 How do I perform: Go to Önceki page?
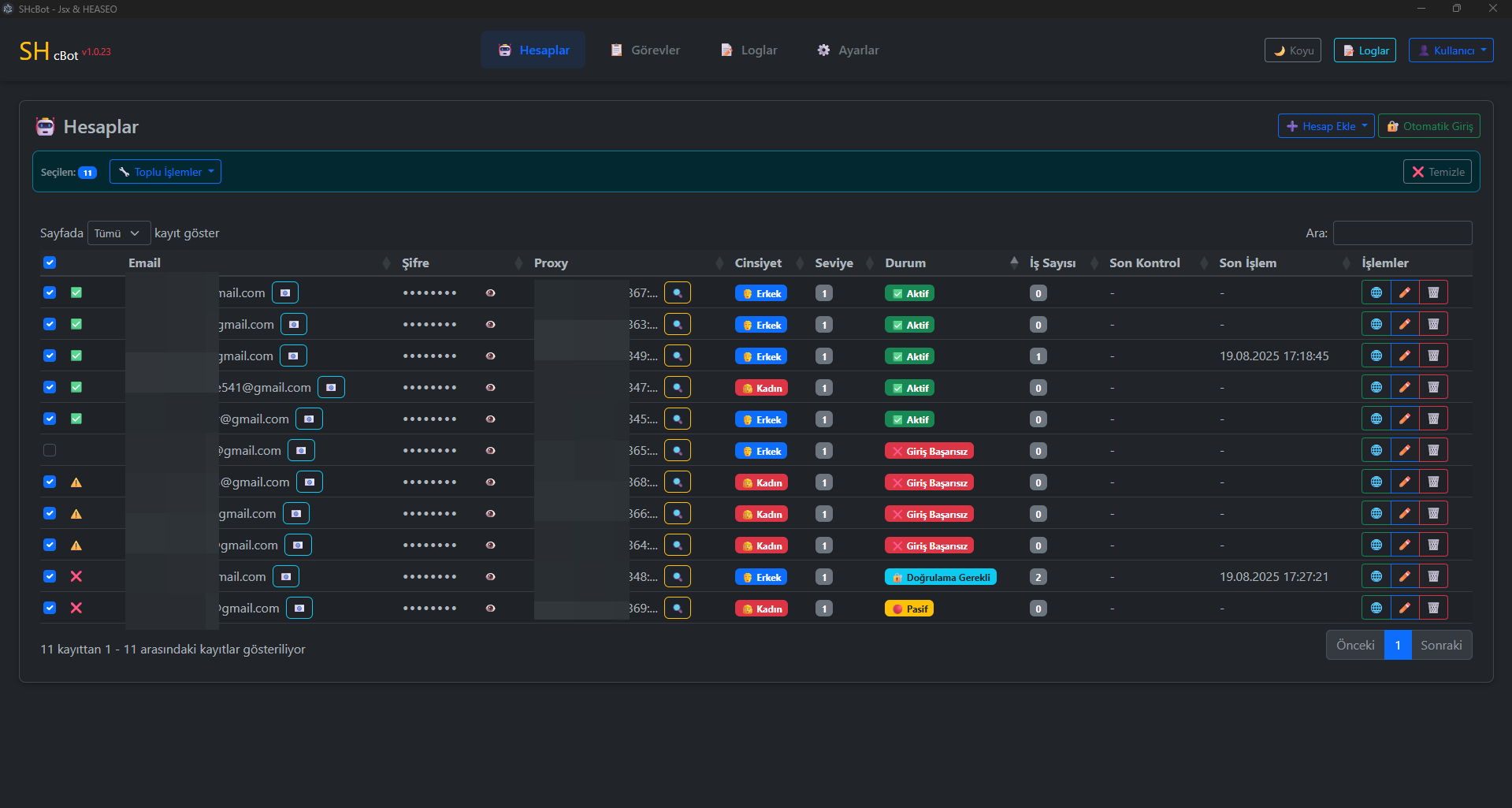coord(1355,645)
